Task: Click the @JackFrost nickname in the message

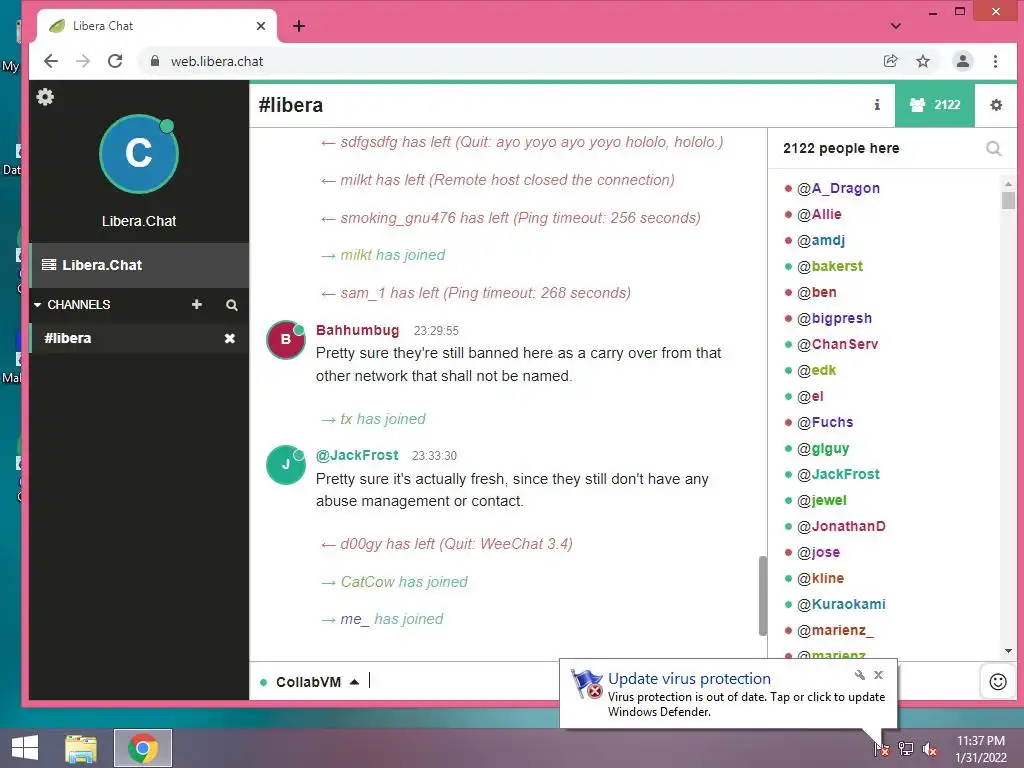Action: click(357, 455)
